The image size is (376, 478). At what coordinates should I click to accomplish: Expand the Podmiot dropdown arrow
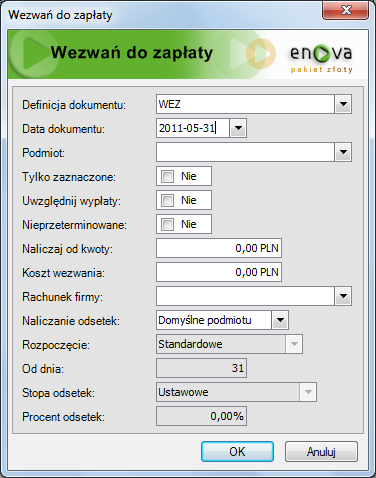pyautogui.click(x=343, y=152)
